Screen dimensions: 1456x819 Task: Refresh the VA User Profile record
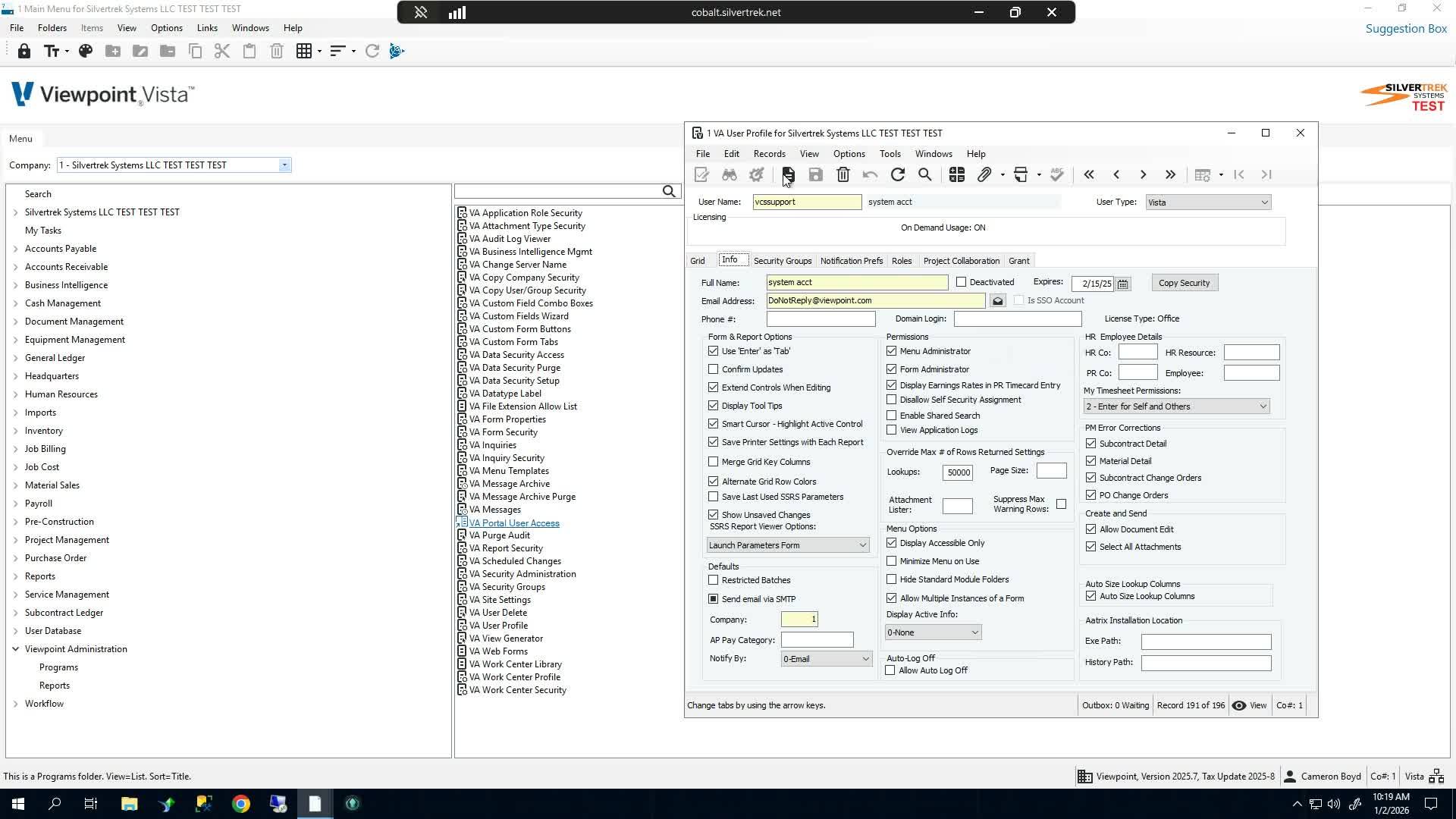point(898,175)
